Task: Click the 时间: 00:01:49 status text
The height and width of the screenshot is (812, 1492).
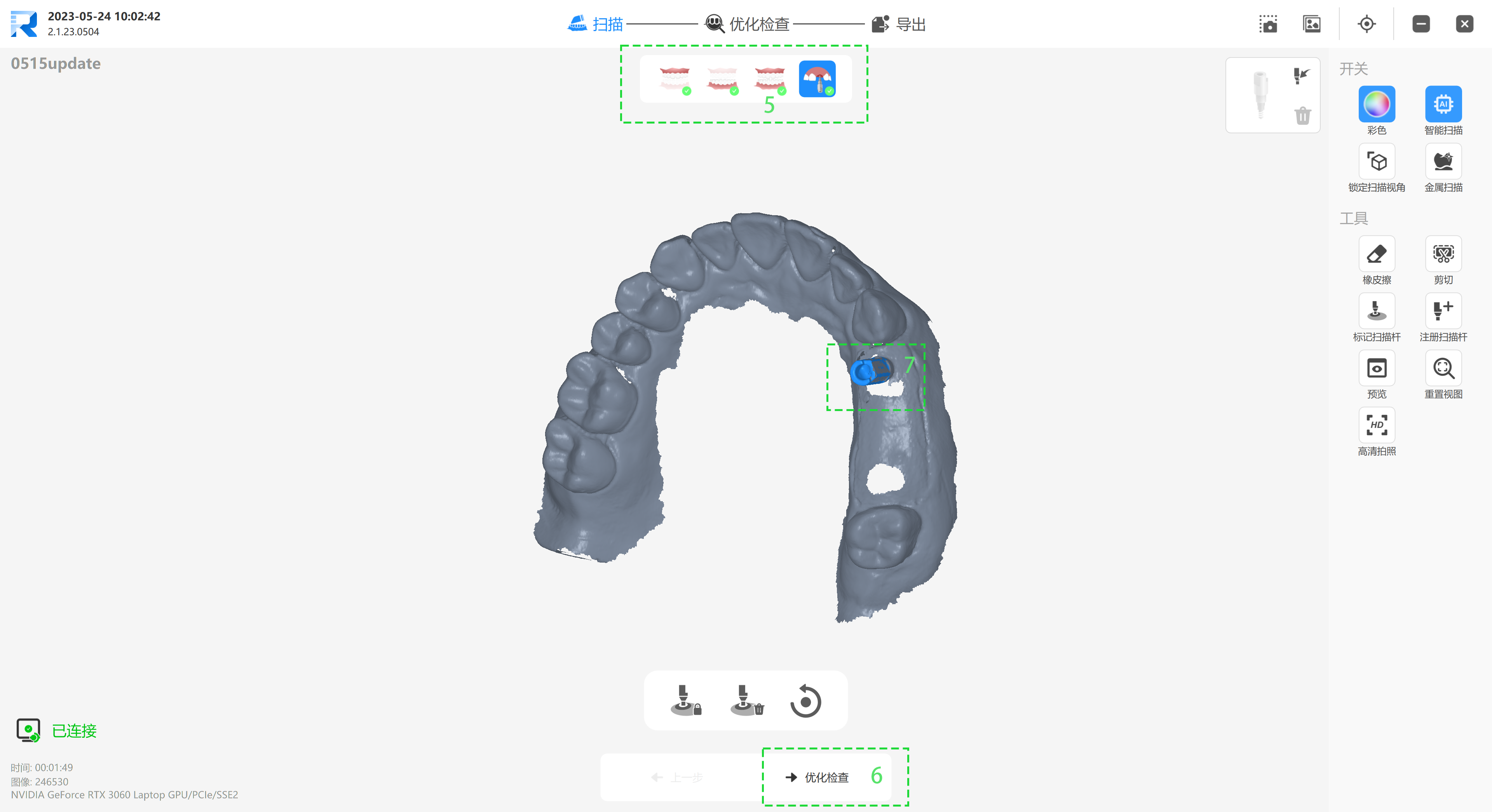Action: tap(42, 767)
